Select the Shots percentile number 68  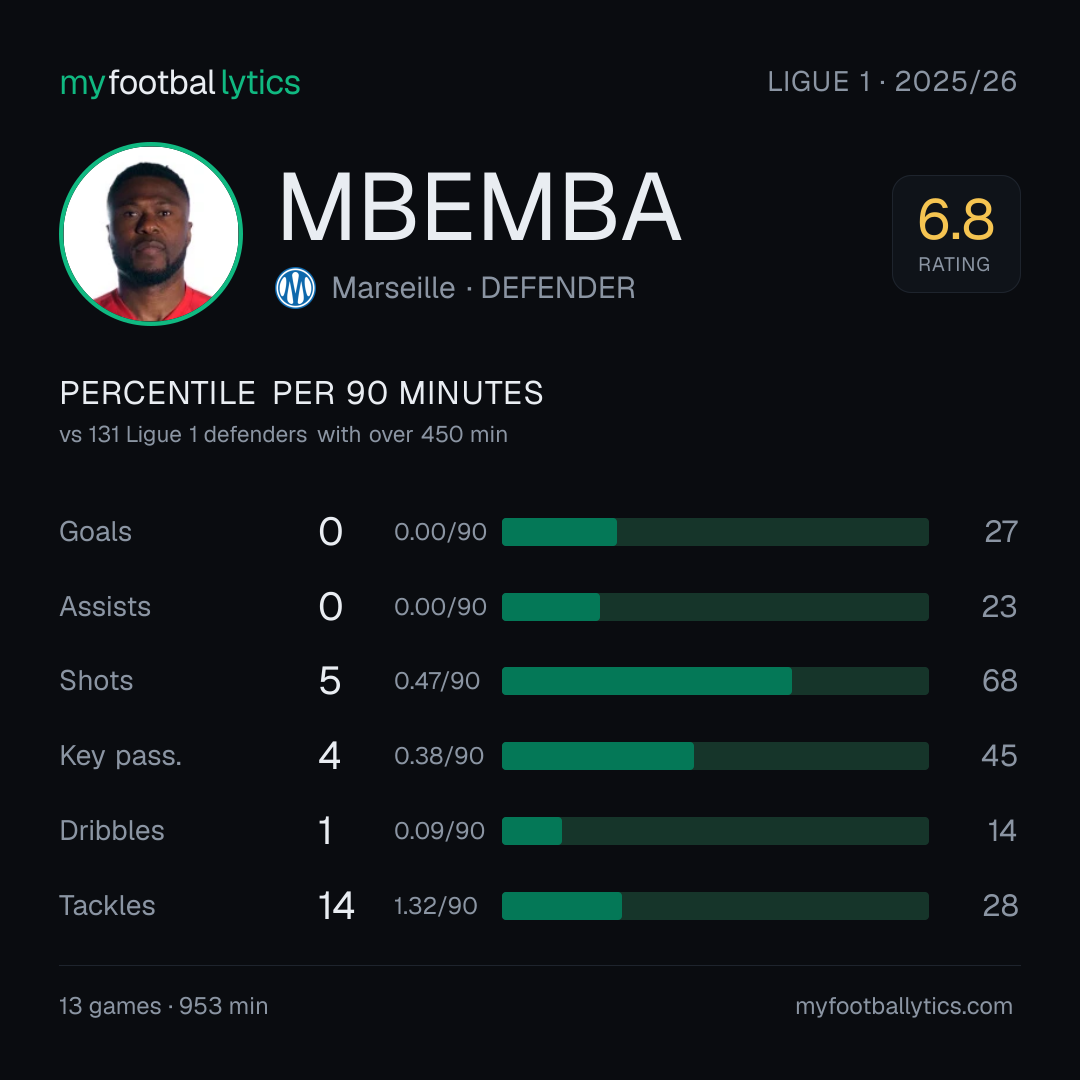(999, 681)
